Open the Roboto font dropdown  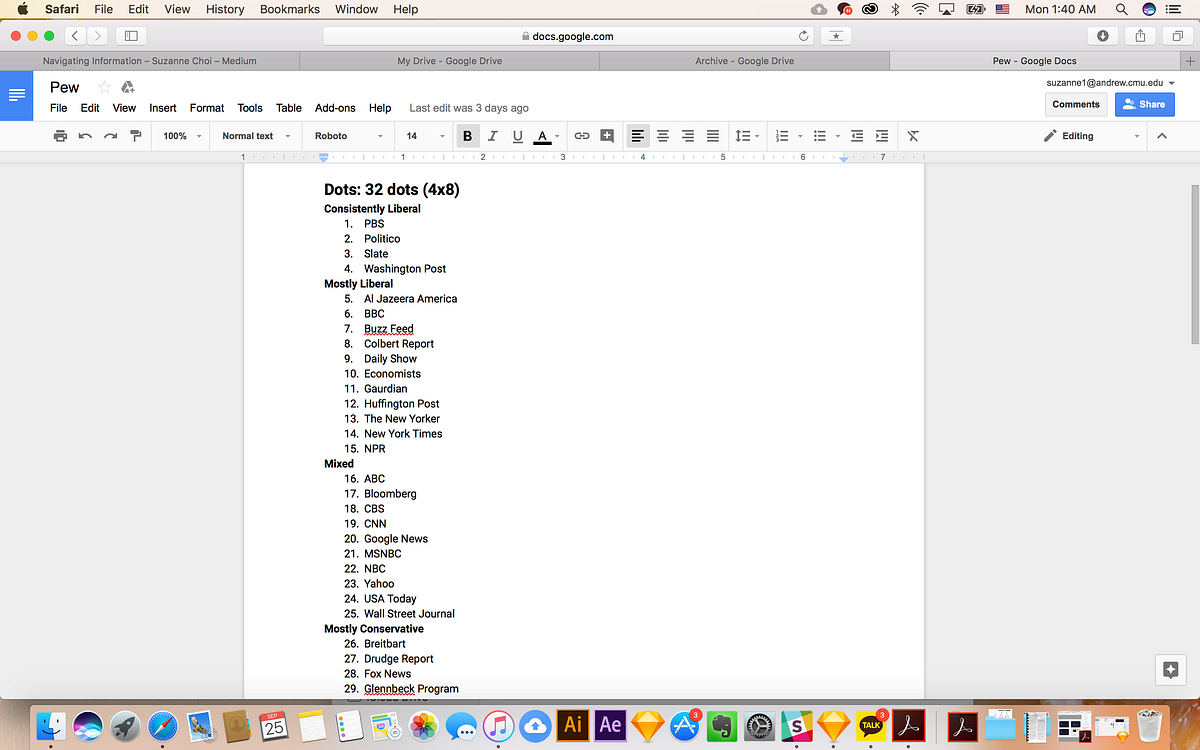(349, 136)
